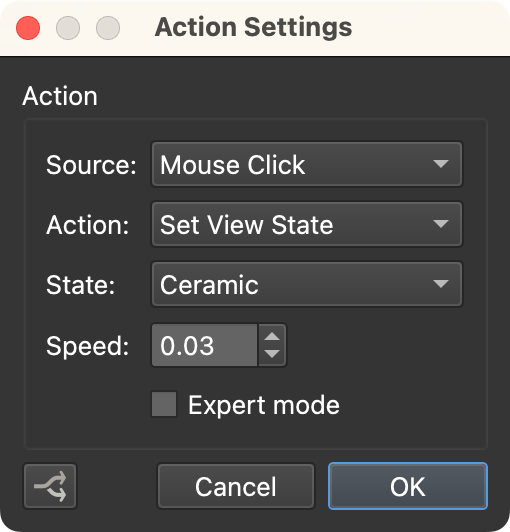This screenshot has height=532, width=510.
Task: Open the Action dropdown showing Set View State
Action: coord(307,224)
